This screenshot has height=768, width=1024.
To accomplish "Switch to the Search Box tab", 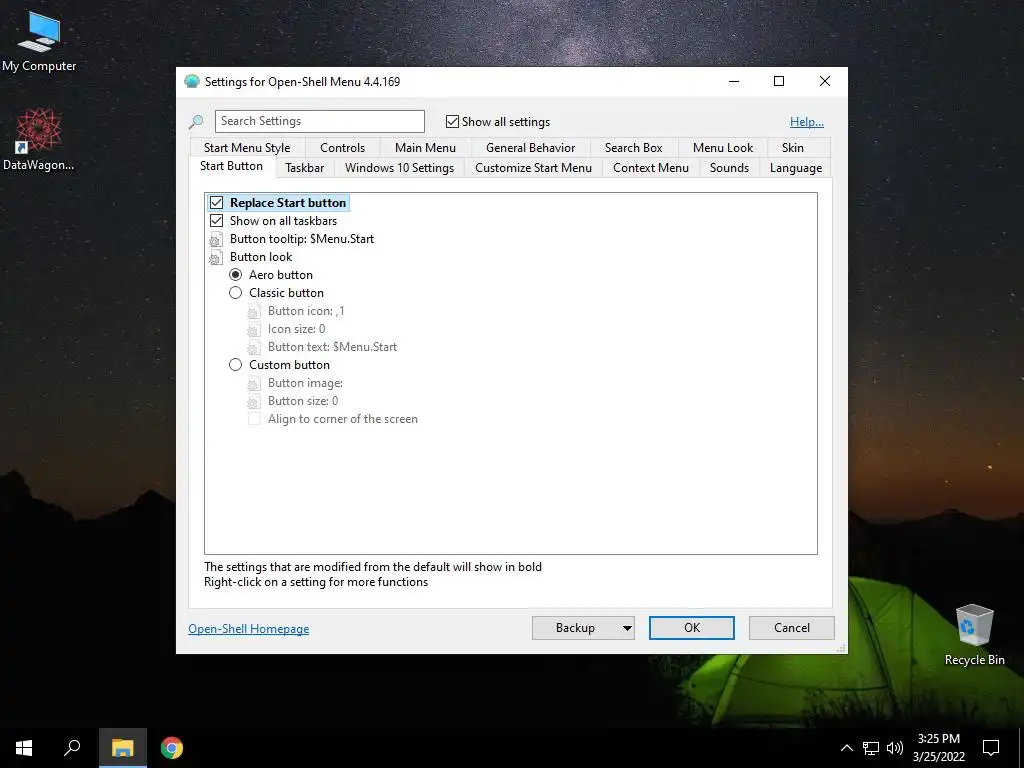I will point(633,148).
